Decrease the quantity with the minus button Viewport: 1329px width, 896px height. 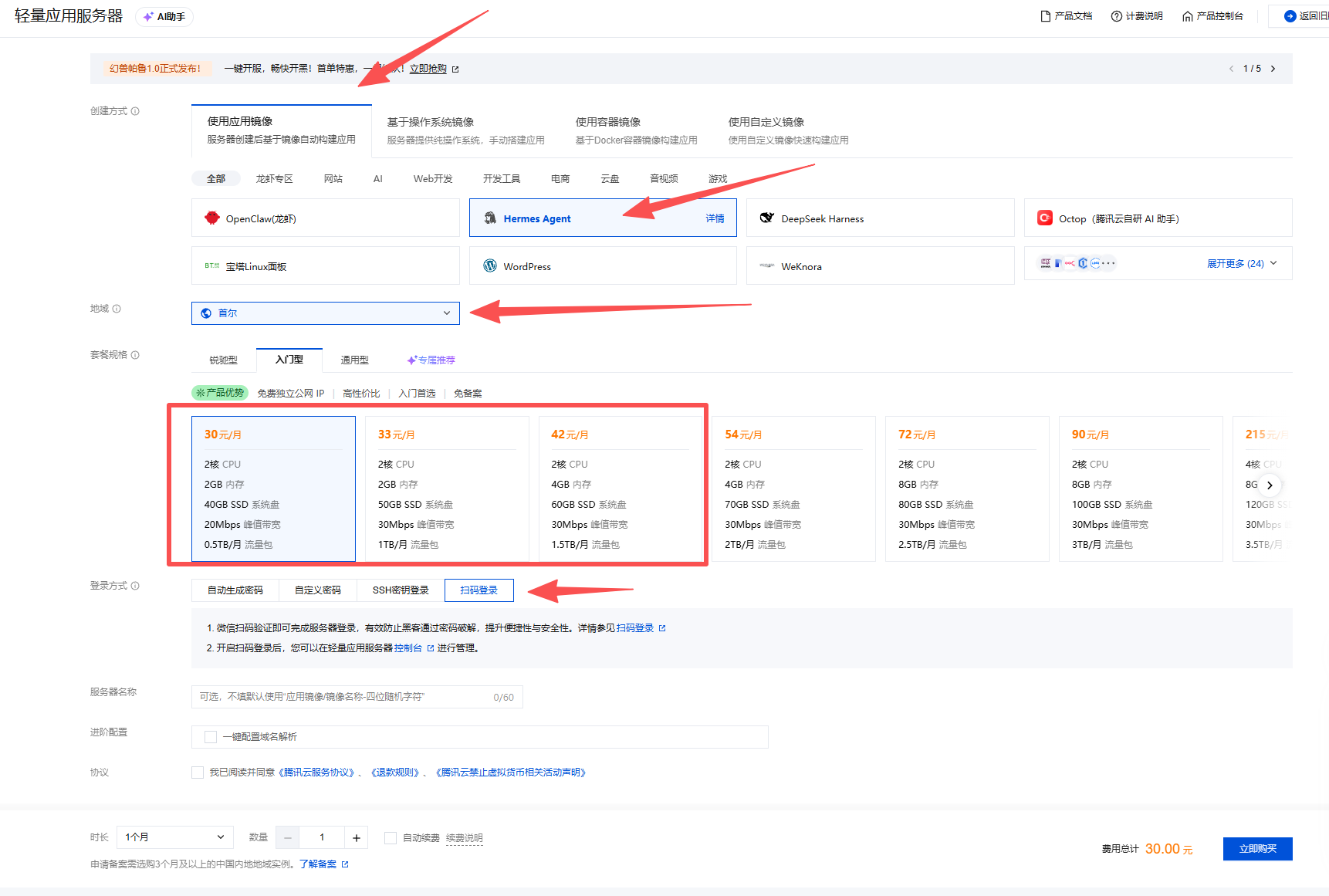287,837
